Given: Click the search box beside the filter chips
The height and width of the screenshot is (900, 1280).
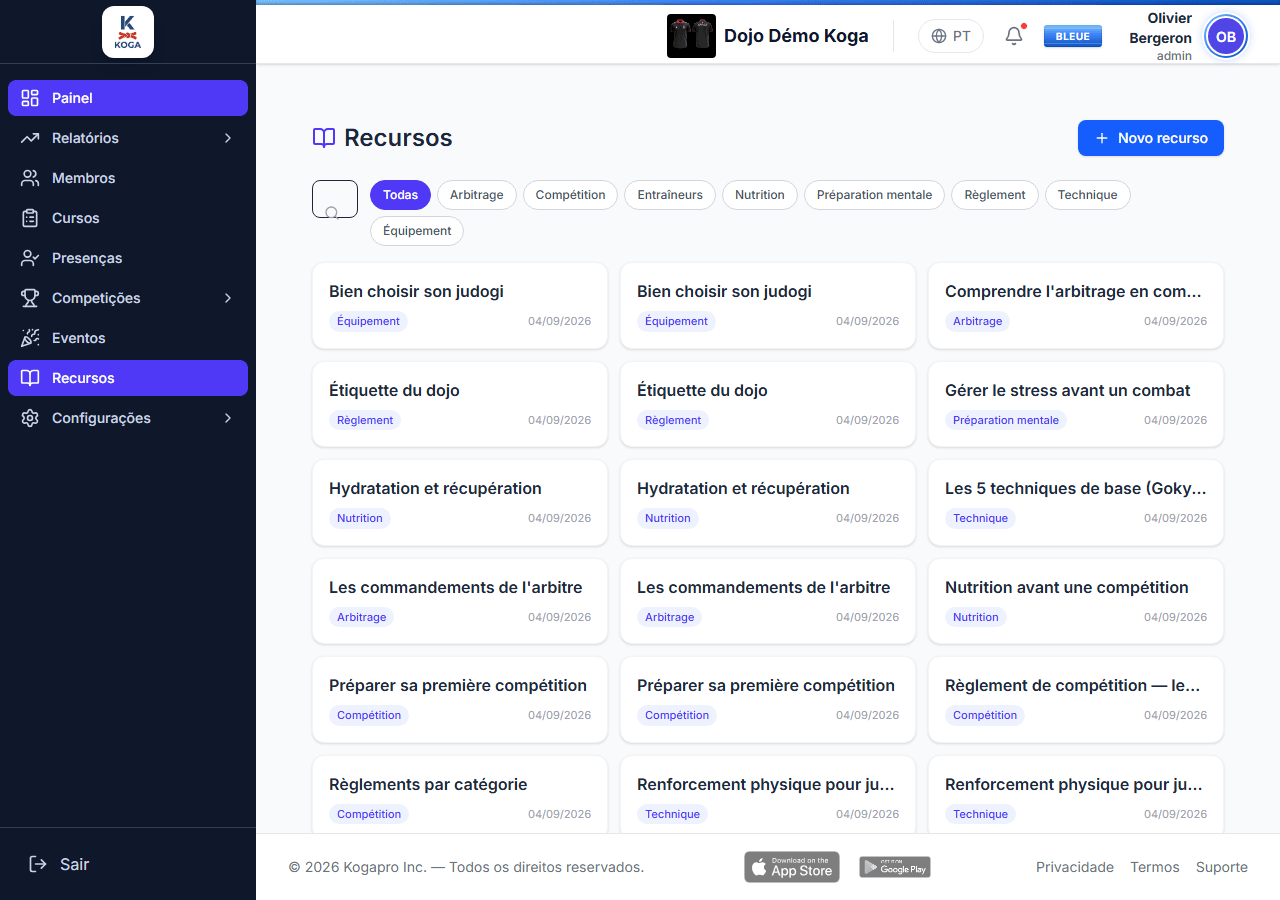Looking at the screenshot, I should (x=335, y=199).
